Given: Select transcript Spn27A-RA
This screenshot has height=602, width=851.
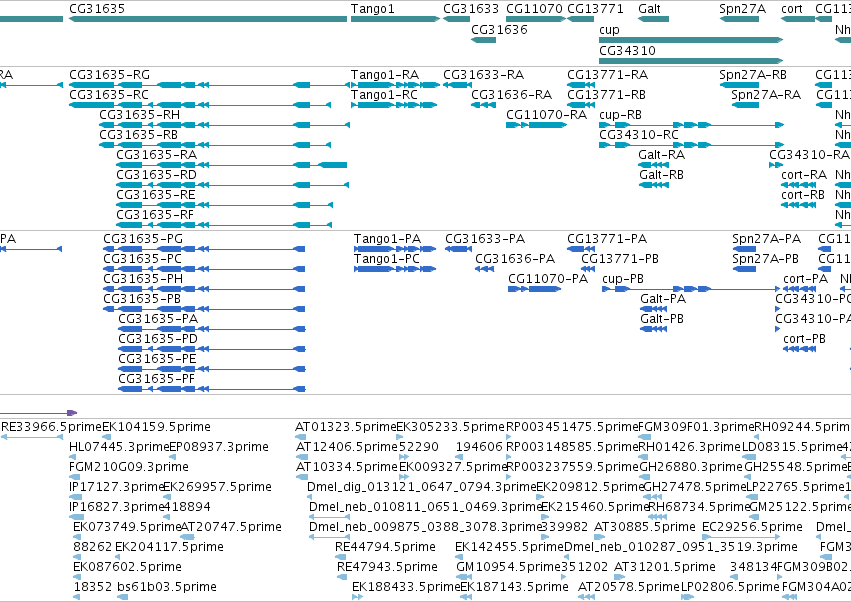Looking at the screenshot, I should (766, 94).
